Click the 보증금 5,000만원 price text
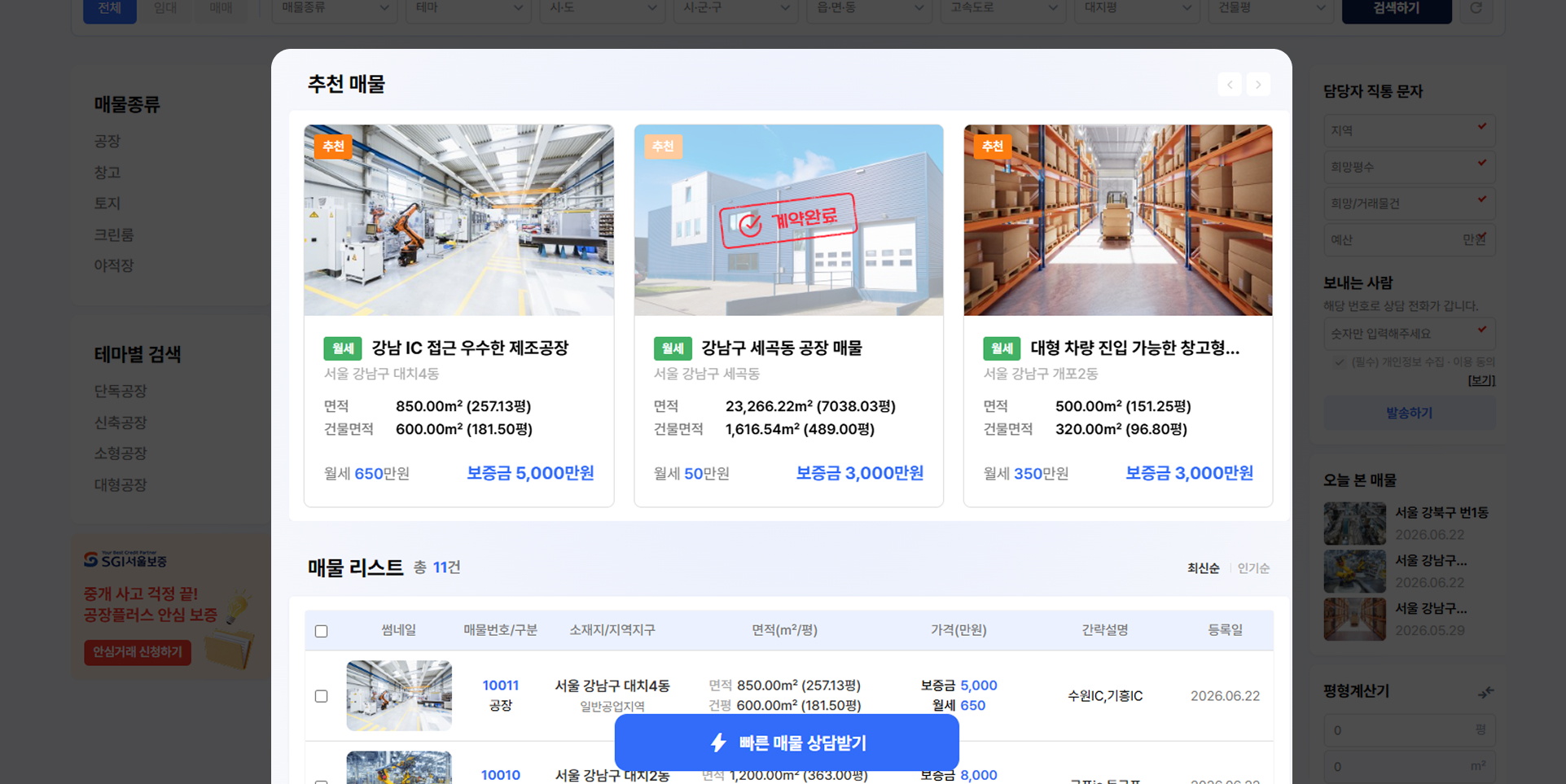This screenshot has width=1566, height=784. pyautogui.click(x=530, y=473)
